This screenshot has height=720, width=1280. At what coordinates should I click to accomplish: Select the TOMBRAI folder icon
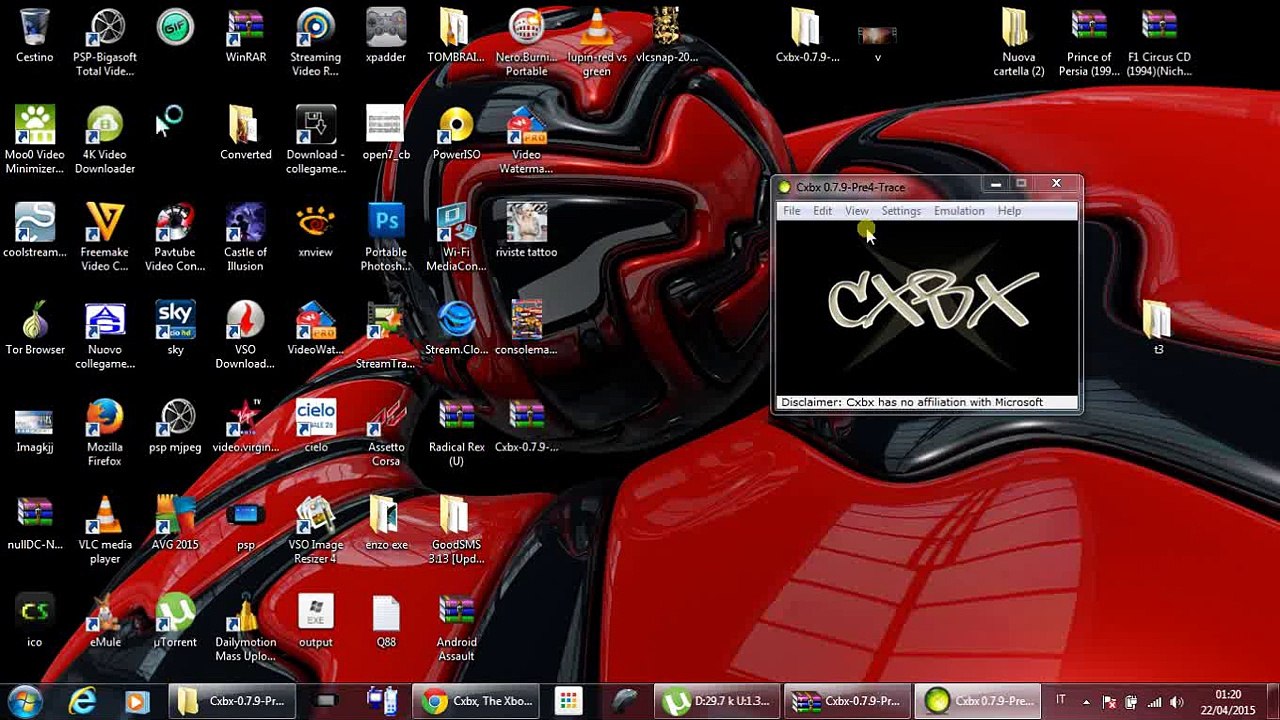click(456, 37)
